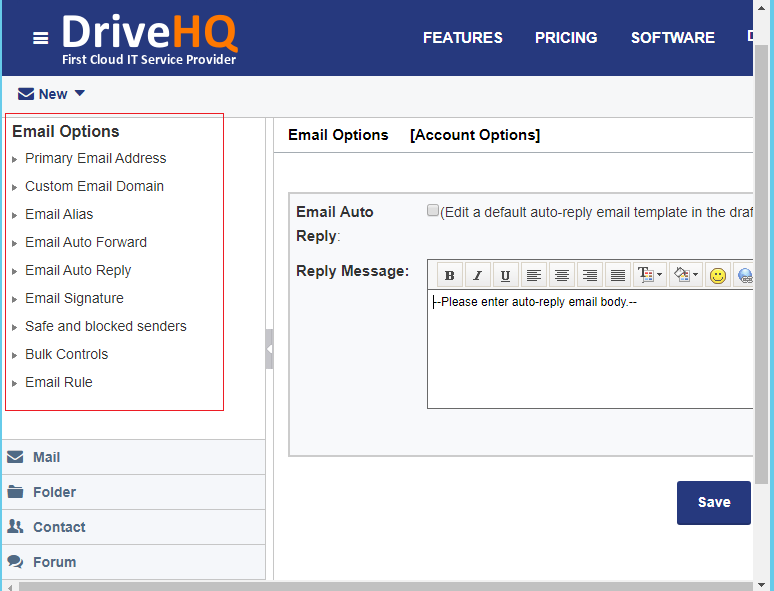Select Email Auto Reply in sidebar
Image resolution: width=774 pixels, height=591 pixels.
[78, 271]
